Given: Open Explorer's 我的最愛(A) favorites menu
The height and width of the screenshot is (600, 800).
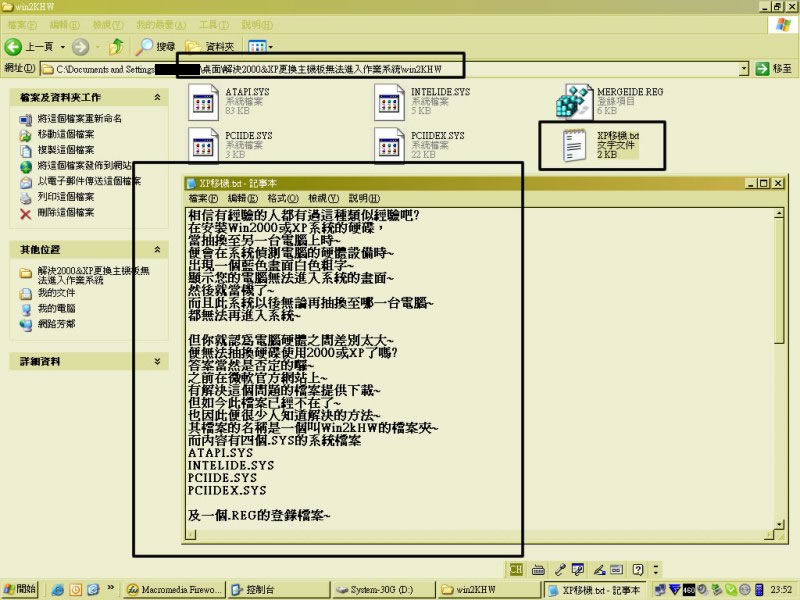Looking at the screenshot, I should [161, 25].
